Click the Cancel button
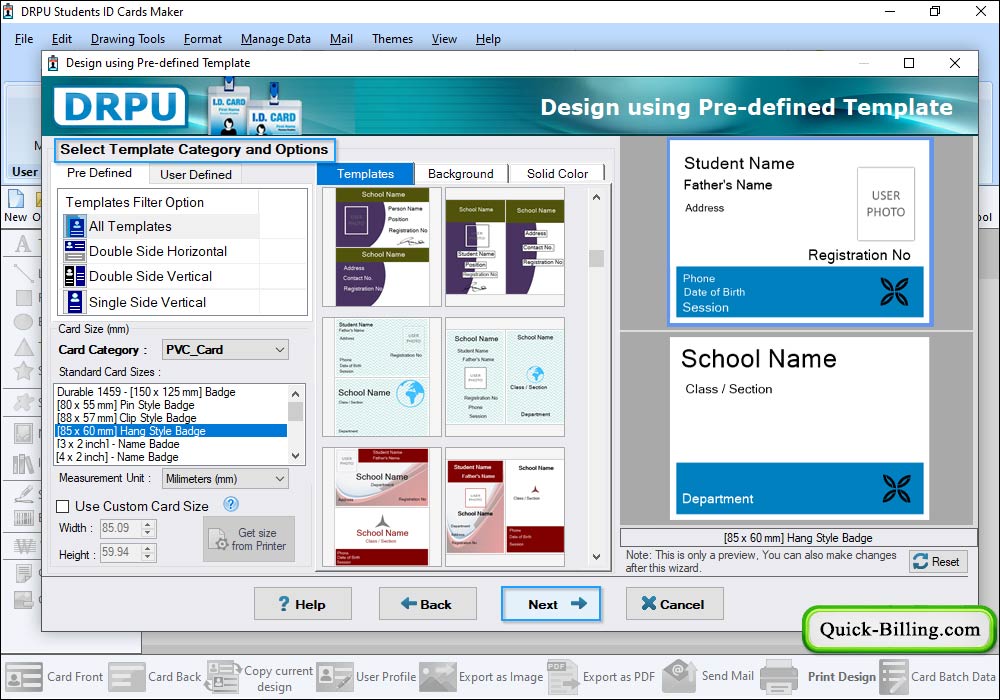The image size is (1000, 700). (x=674, y=604)
